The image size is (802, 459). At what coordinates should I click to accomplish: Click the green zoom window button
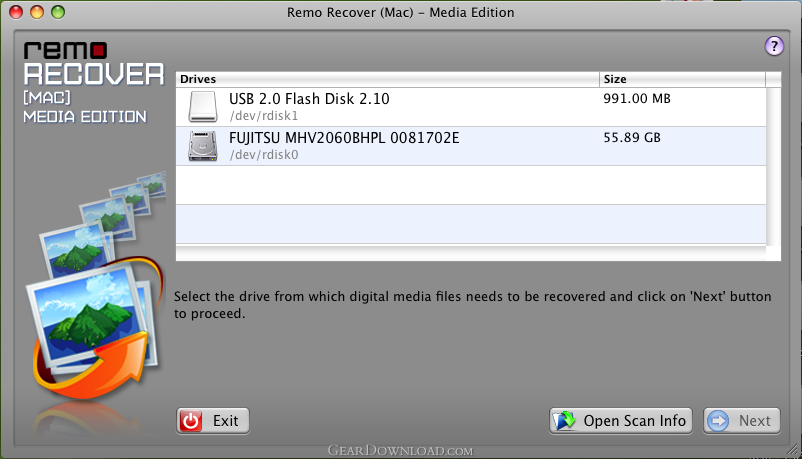click(58, 12)
